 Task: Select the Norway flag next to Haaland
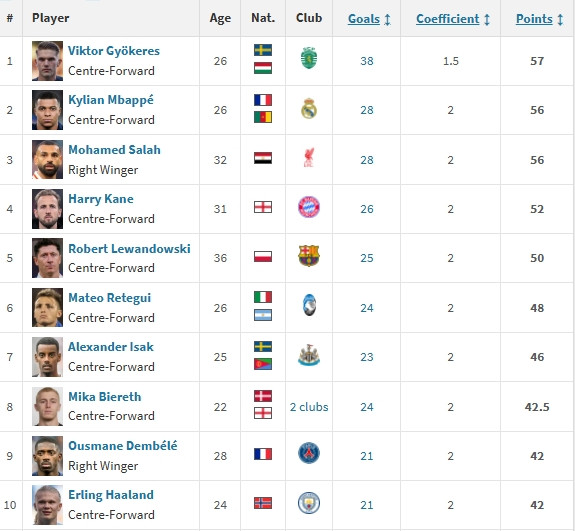[263, 503]
